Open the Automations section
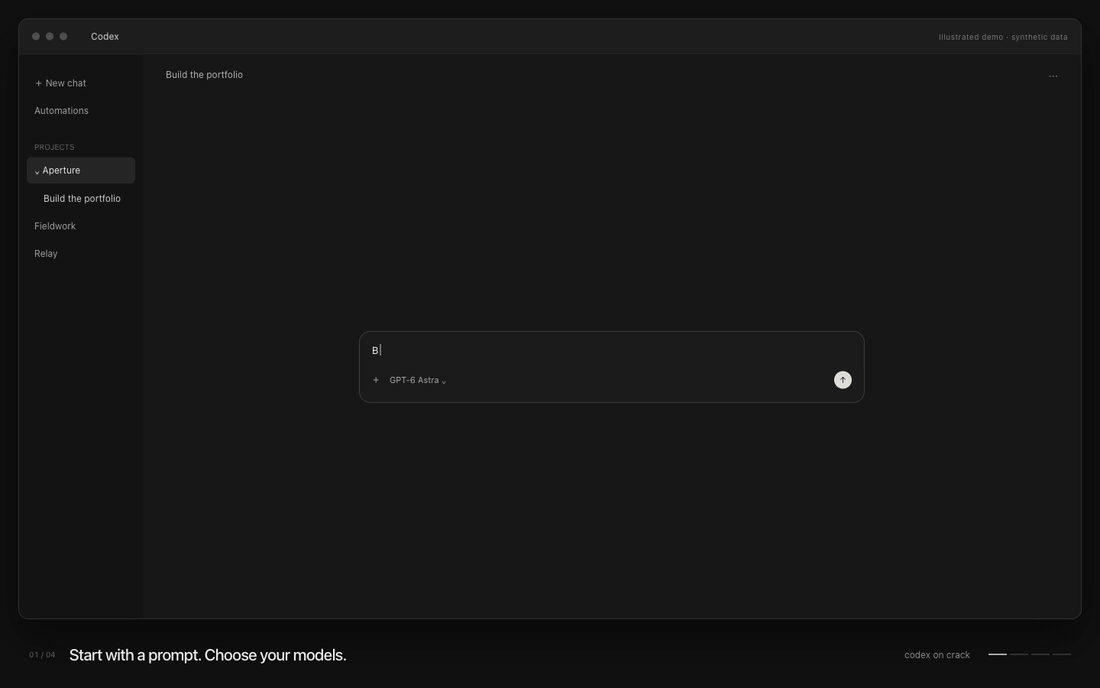 tap(61, 111)
